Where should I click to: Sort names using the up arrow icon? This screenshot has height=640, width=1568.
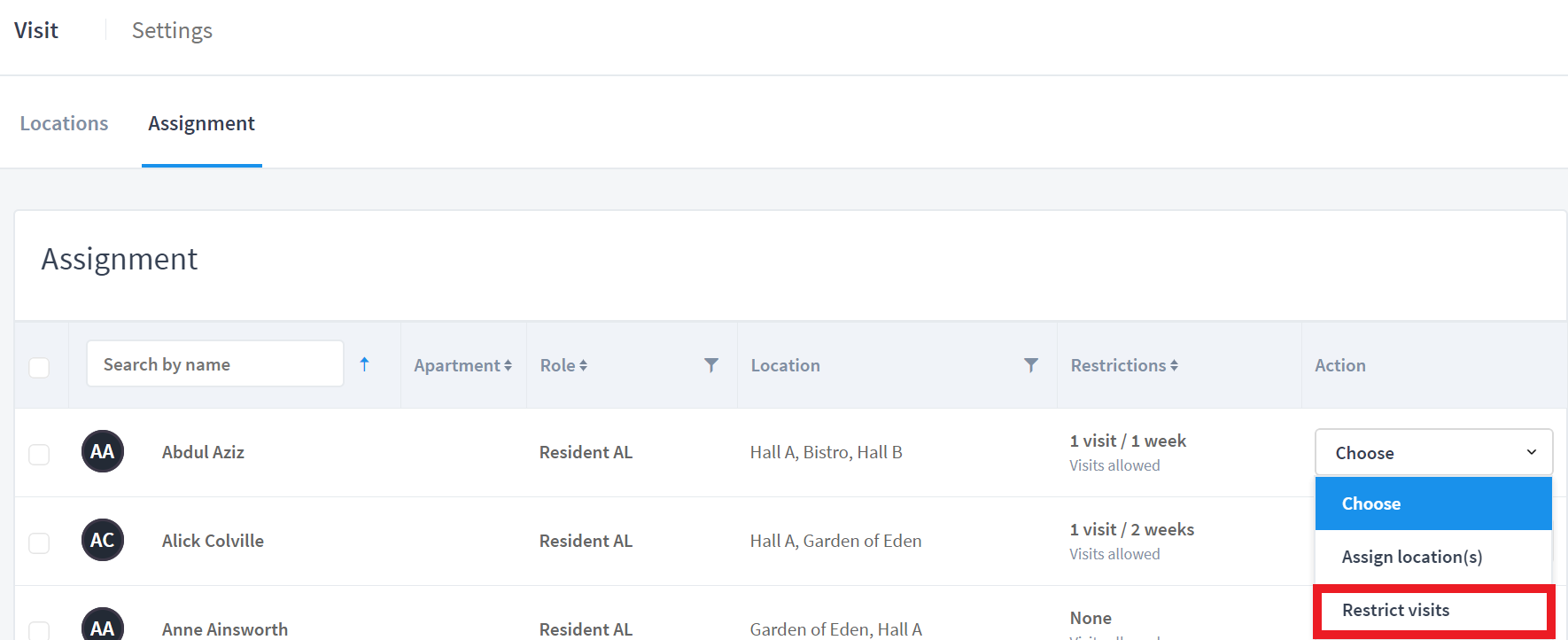(364, 364)
